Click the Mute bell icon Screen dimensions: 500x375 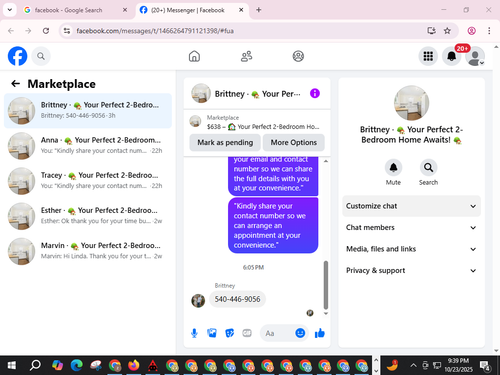(393, 167)
